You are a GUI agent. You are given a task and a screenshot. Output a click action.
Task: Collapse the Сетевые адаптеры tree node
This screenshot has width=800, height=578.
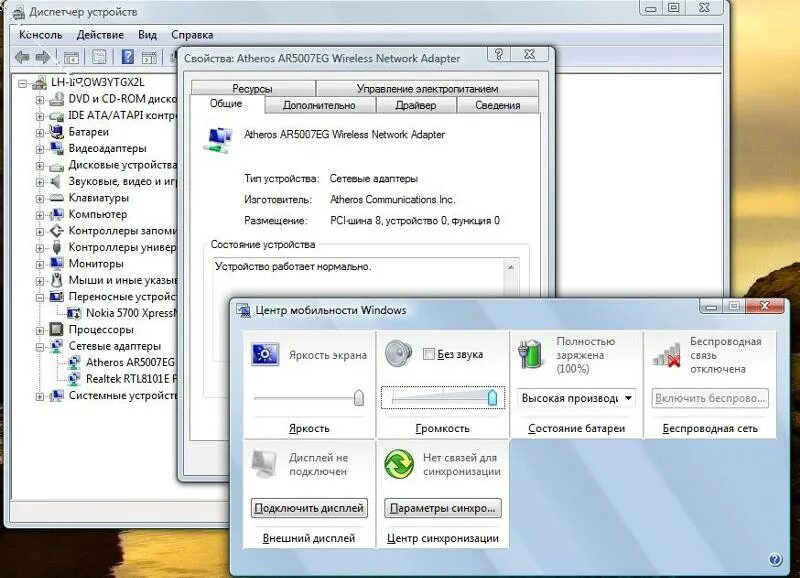[x=39, y=347]
